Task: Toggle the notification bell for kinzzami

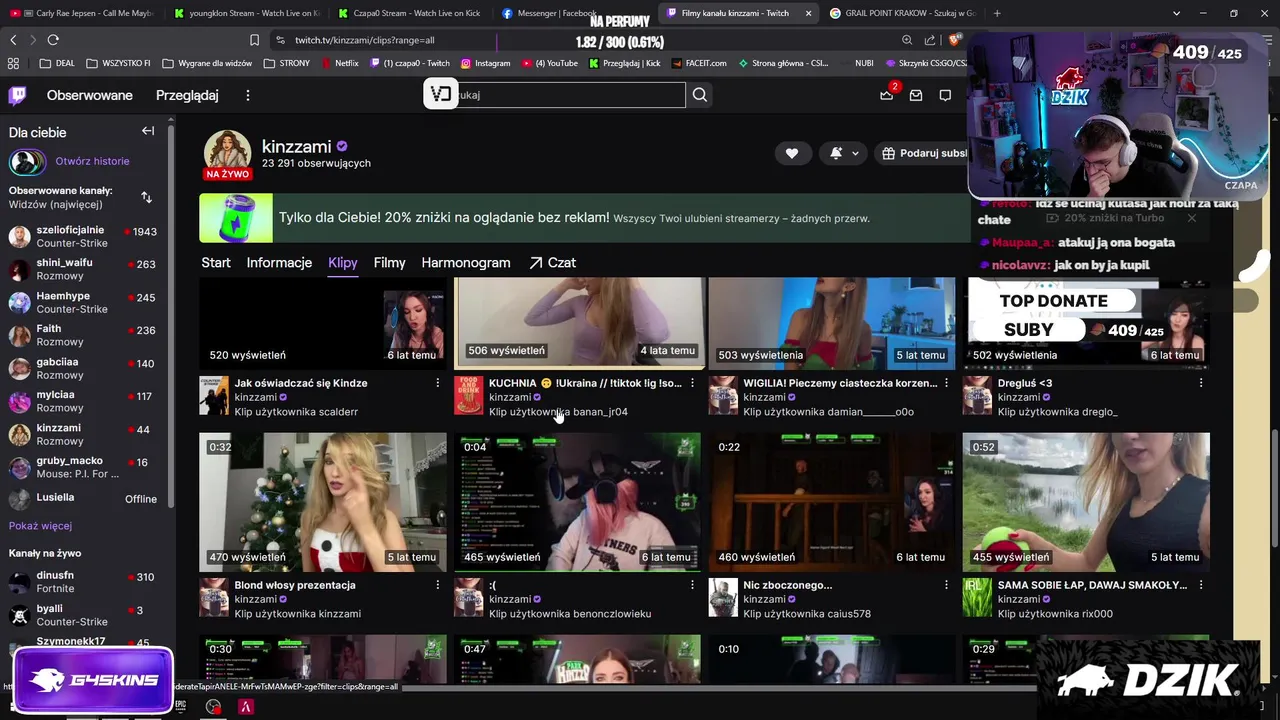Action: point(836,153)
